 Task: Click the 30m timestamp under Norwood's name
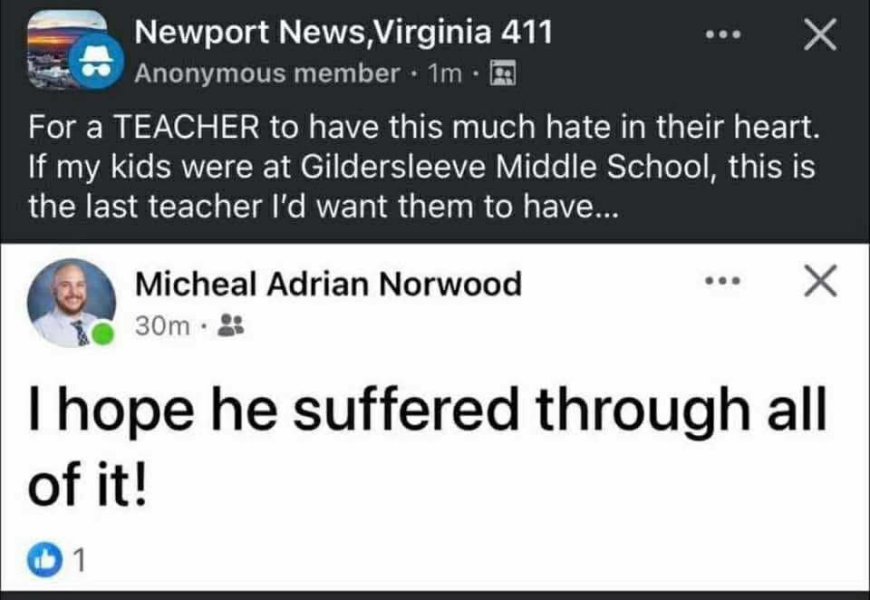click(163, 326)
